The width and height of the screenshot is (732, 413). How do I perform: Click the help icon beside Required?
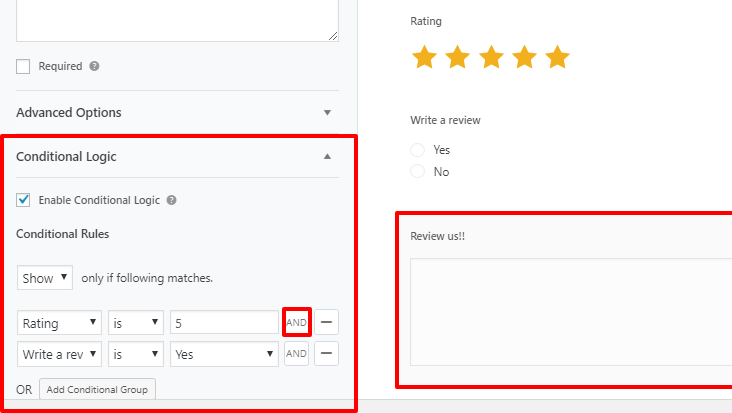94,66
